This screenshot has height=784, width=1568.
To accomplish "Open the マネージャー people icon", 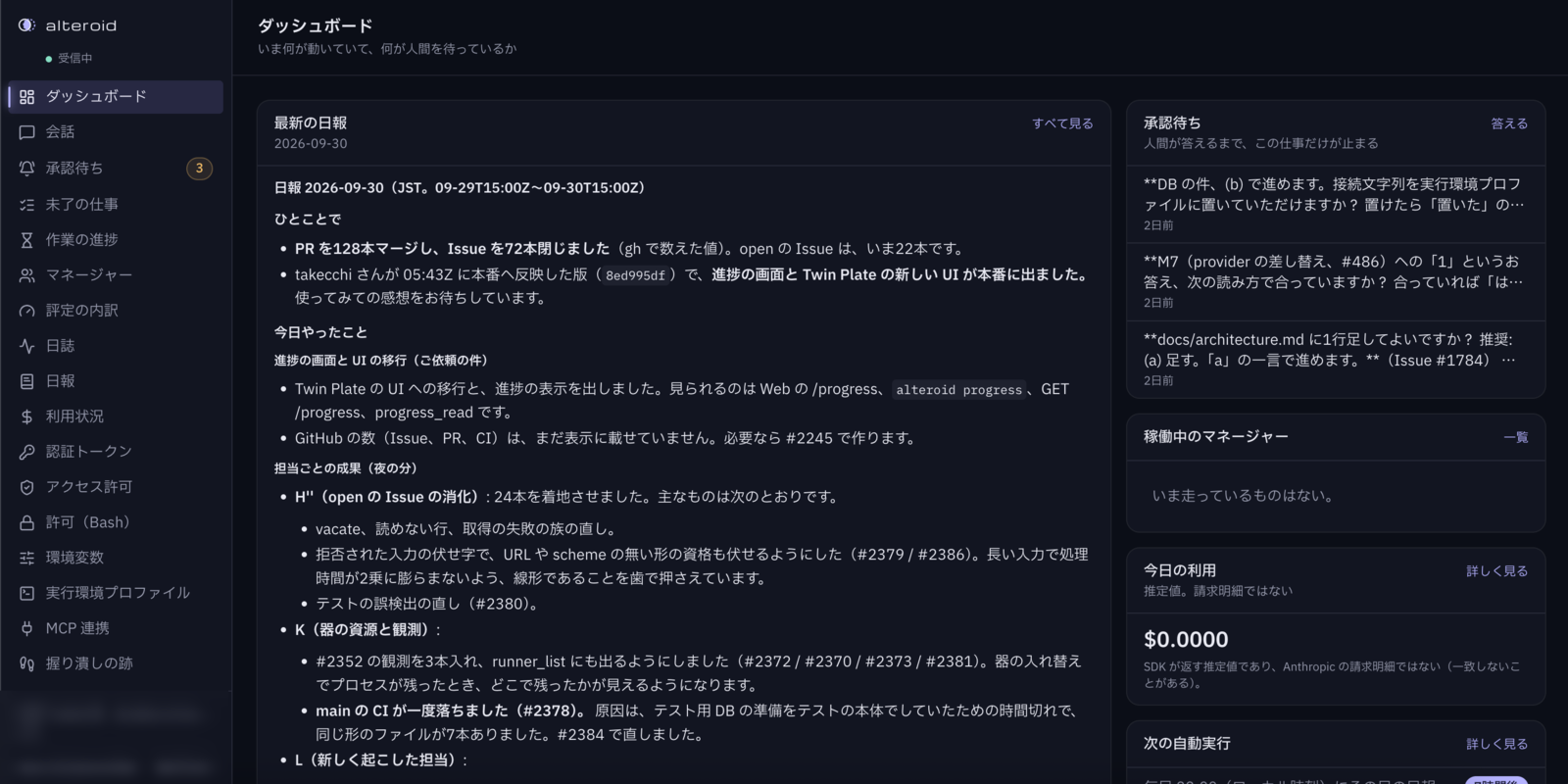I will point(26,275).
